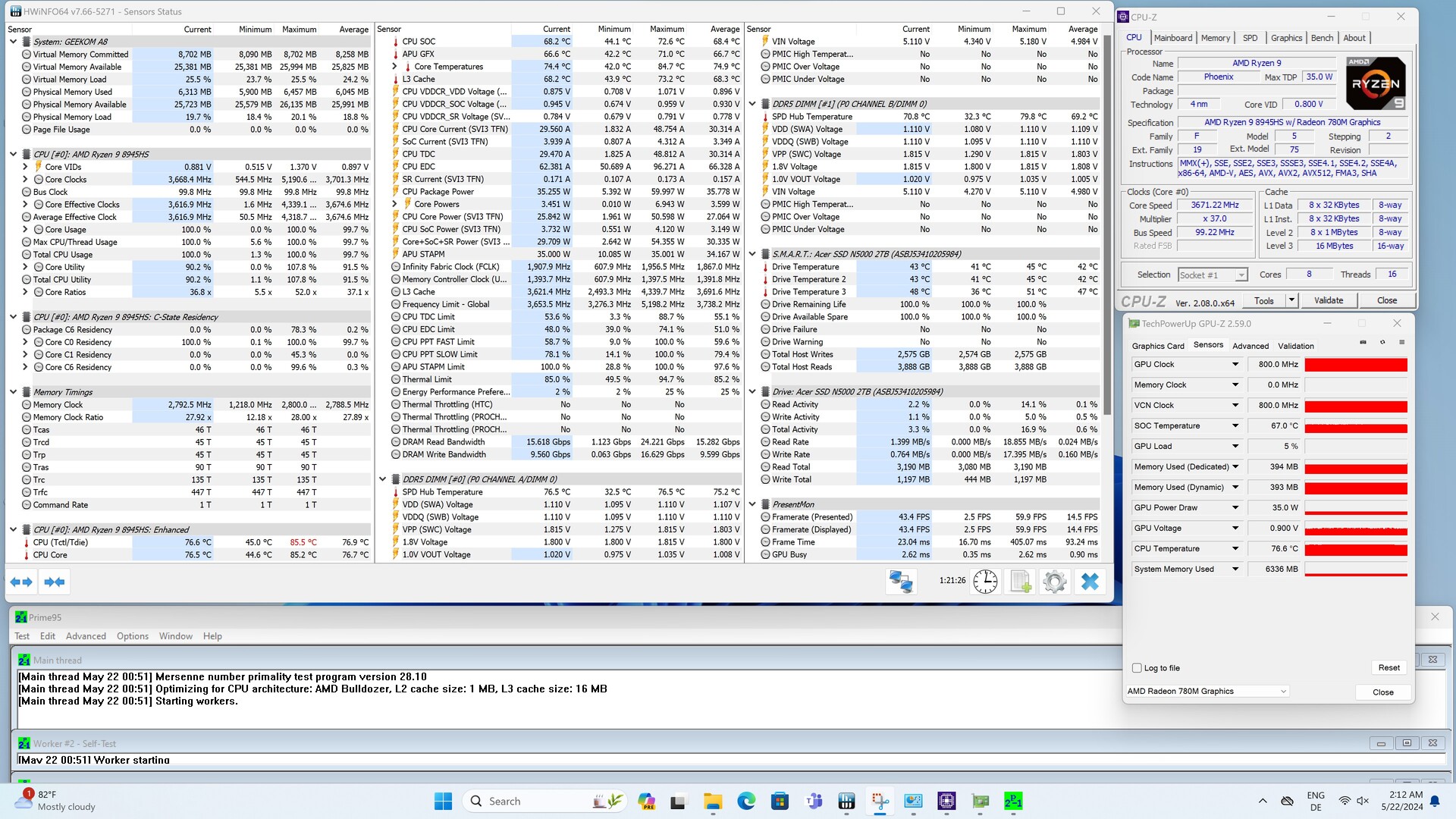Screen dimensions: 1456x819
Task: Open HWiNFO sensor settings gear icon
Action: coord(1054,582)
